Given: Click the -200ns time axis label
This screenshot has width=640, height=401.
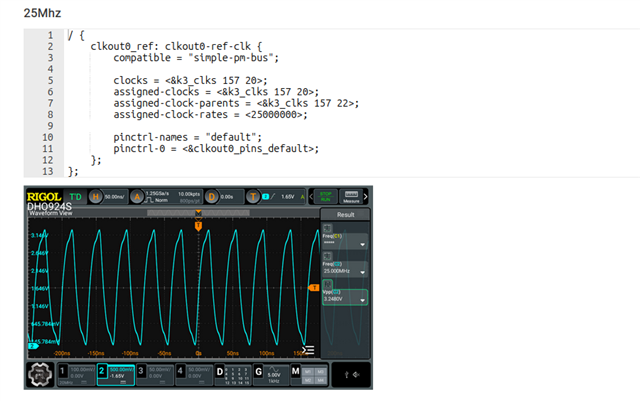Looking at the screenshot, I should pos(62,353).
